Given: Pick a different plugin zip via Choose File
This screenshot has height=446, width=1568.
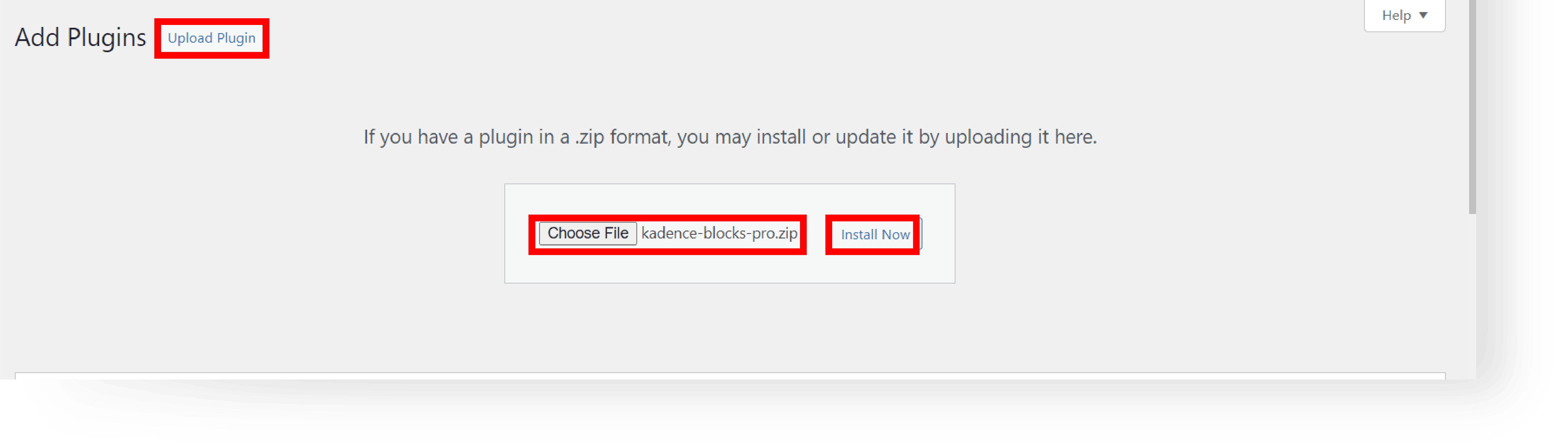Looking at the screenshot, I should pos(587,233).
